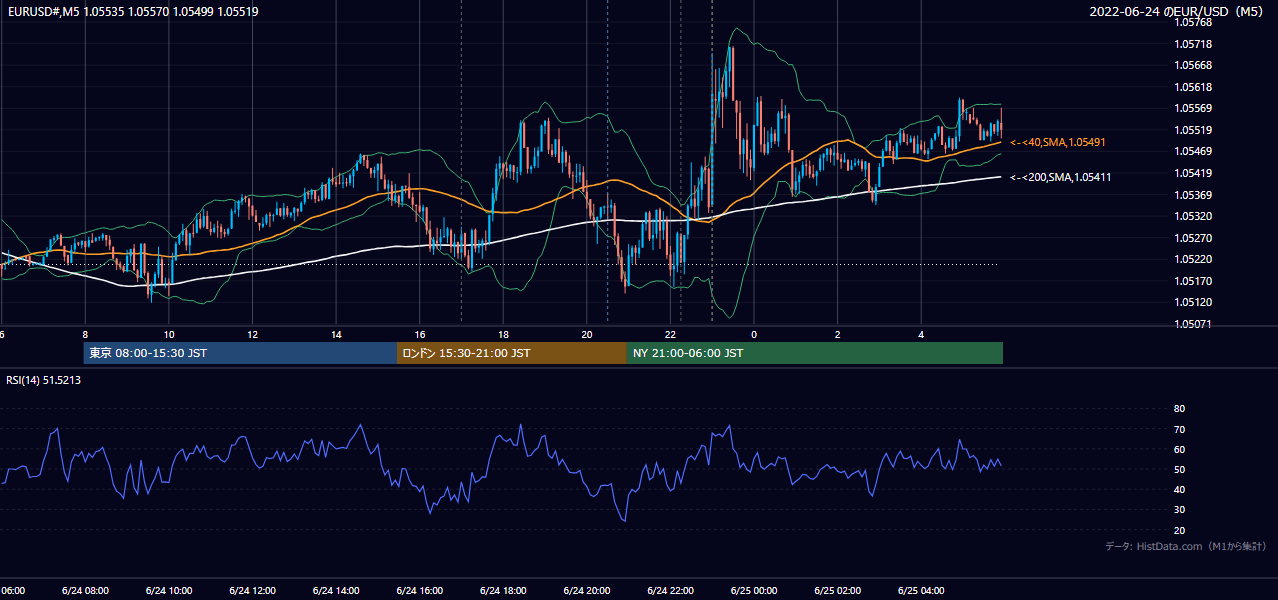Click the 6/25 00:00 date axis label
Viewport: 1278px width, 600px height.
(754, 591)
